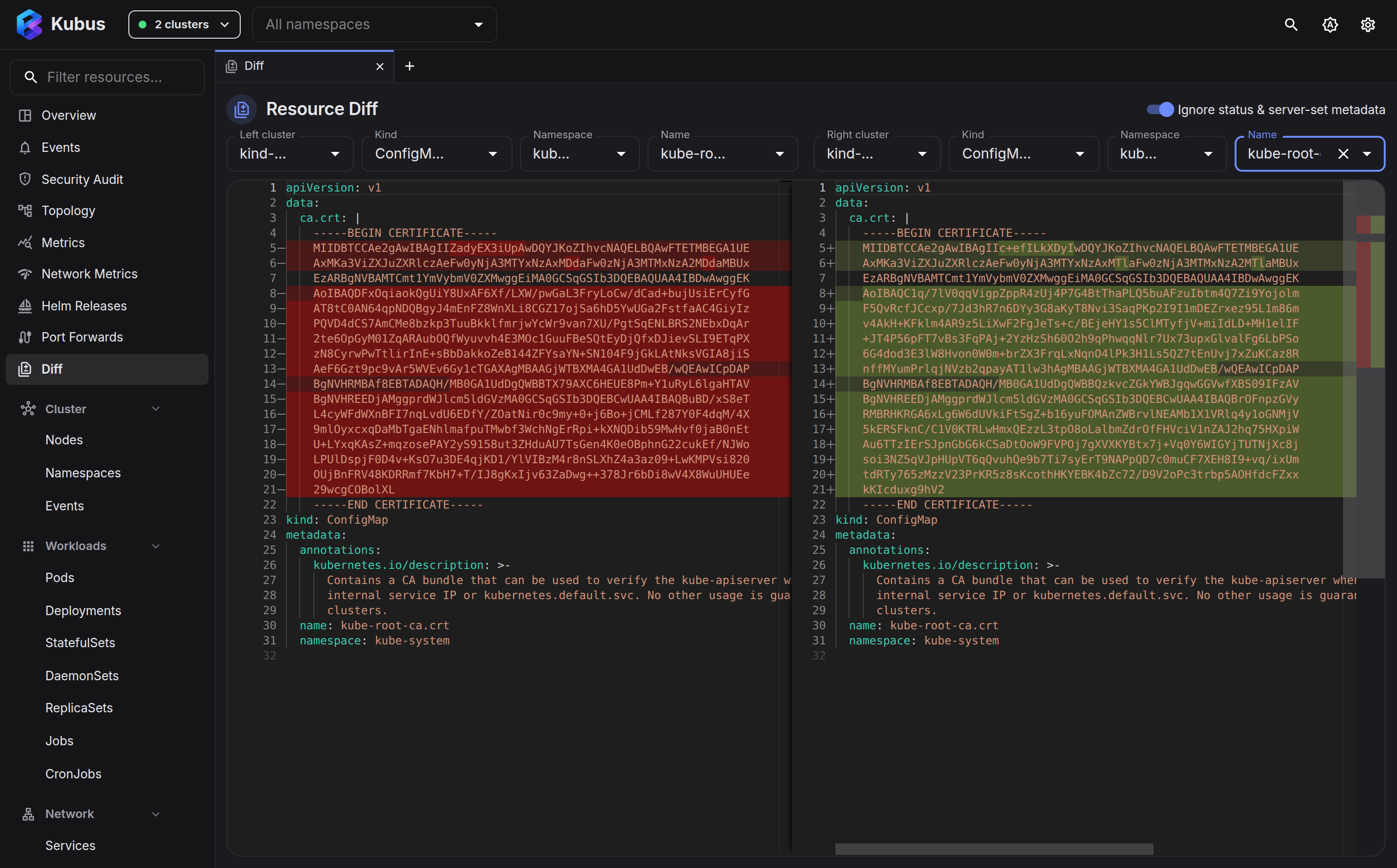Screen dimensions: 1397x868
Task: Click the Security Audit shield icon
Action: (x=25, y=179)
